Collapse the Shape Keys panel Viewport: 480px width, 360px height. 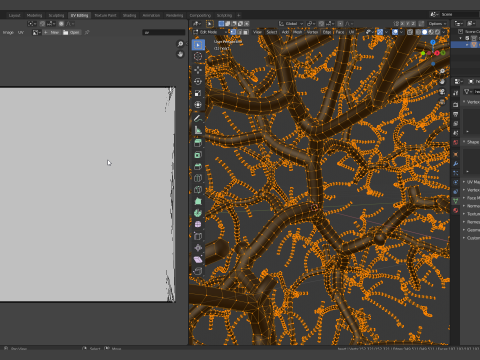(x=471, y=142)
